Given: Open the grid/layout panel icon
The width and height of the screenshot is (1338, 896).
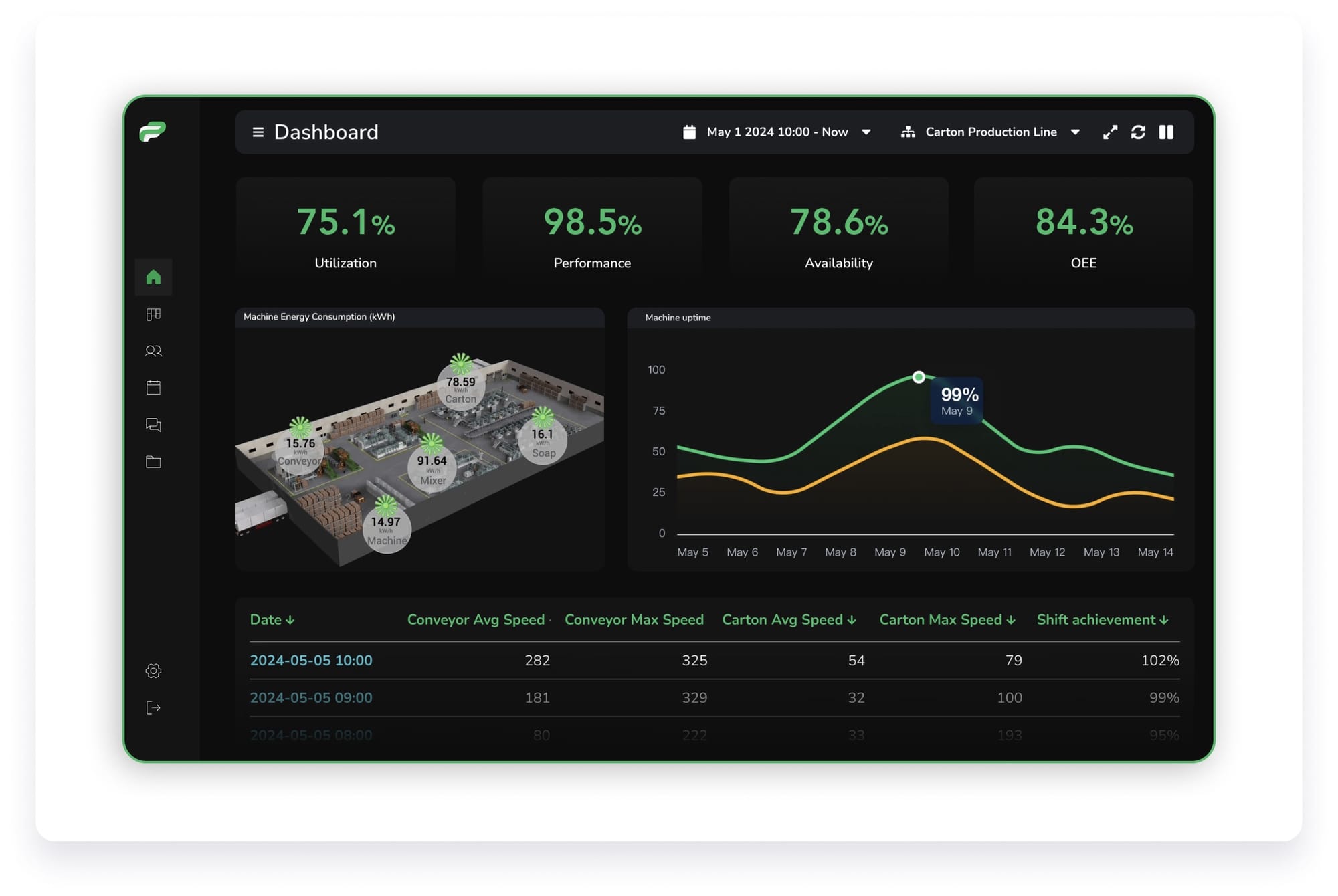Looking at the screenshot, I should pos(153,313).
